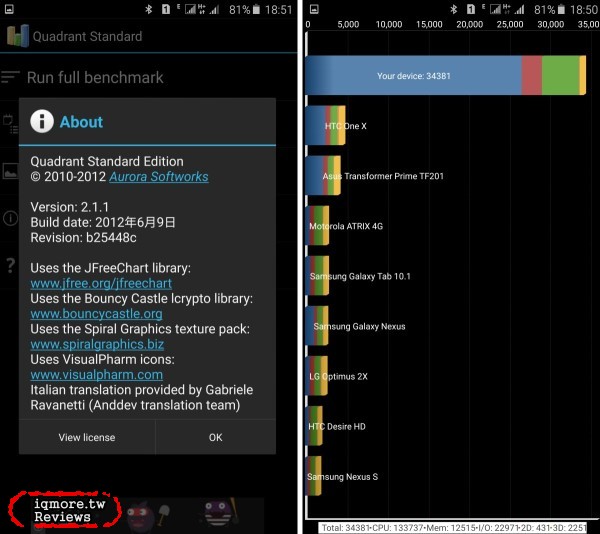Tap the Quadrant Standard title text
Viewport: 600px width, 534px height.
[x=87, y=36]
